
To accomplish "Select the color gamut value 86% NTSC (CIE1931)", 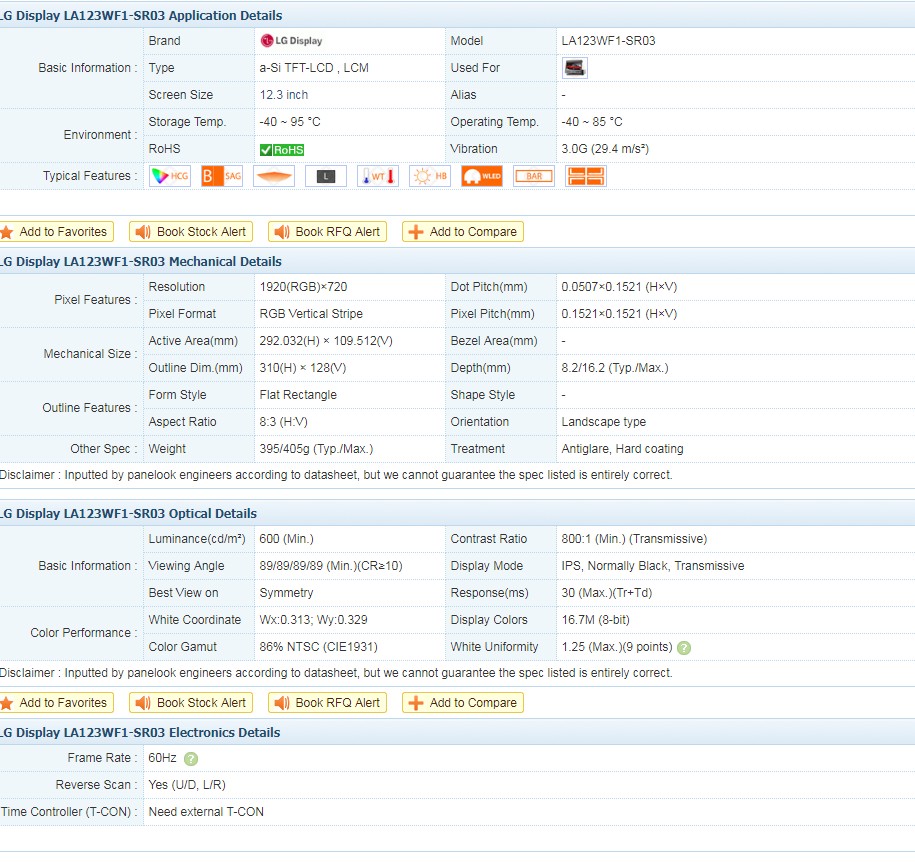I will click(x=319, y=647).
